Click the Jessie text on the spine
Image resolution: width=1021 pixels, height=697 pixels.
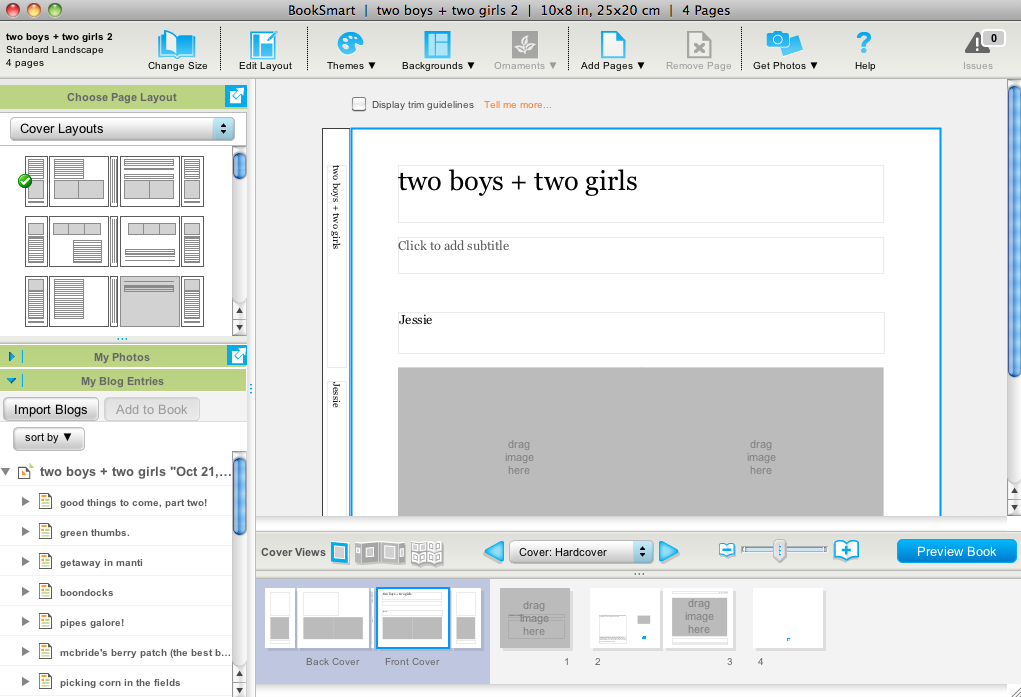[336, 395]
